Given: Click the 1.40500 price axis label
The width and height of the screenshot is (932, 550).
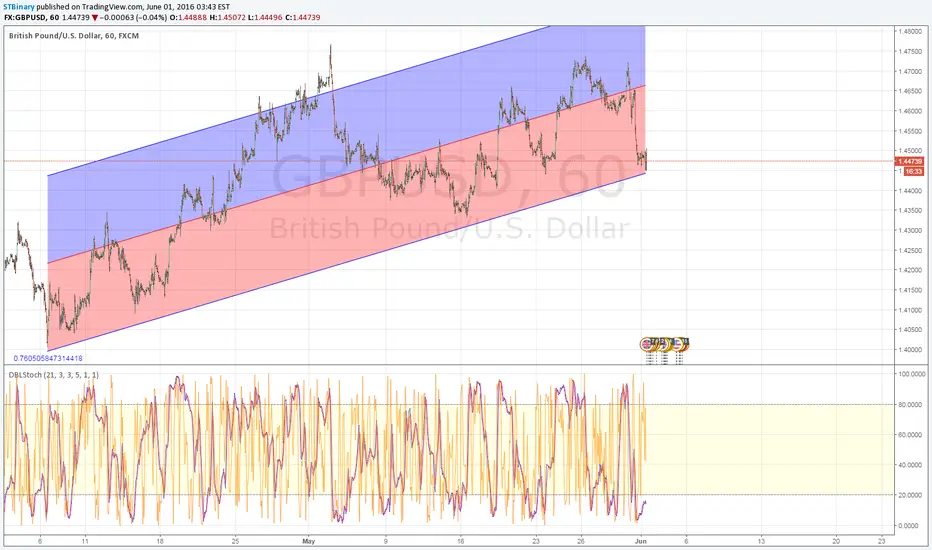Looking at the screenshot, I should [x=910, y=330].
